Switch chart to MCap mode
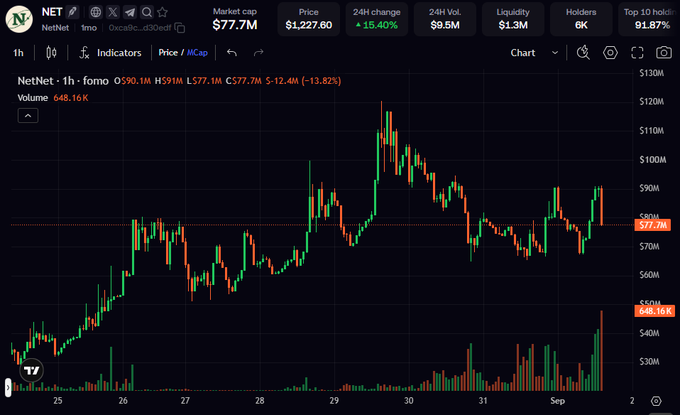 [x=197, y=53]
